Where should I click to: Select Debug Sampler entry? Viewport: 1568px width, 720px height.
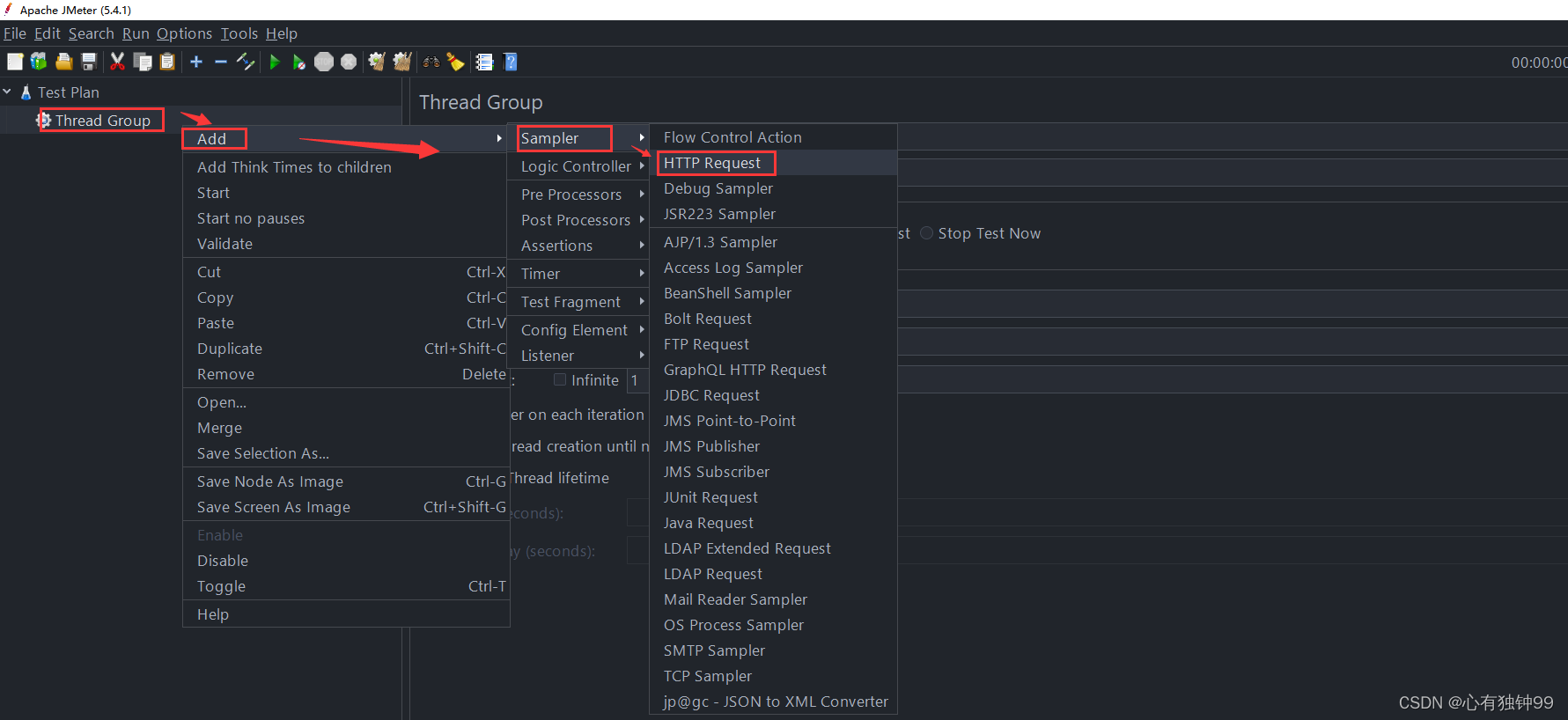[773, 188]
